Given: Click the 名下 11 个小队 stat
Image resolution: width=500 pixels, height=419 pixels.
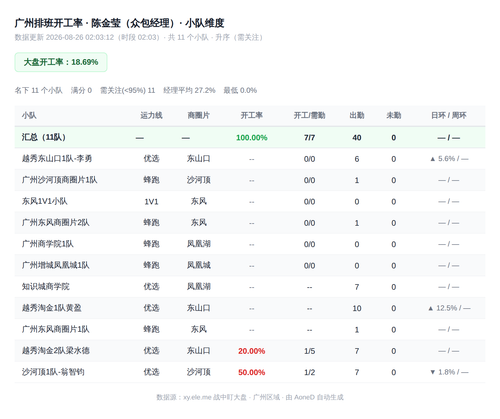Looking at the screenshot, I should tap(39, 90).
